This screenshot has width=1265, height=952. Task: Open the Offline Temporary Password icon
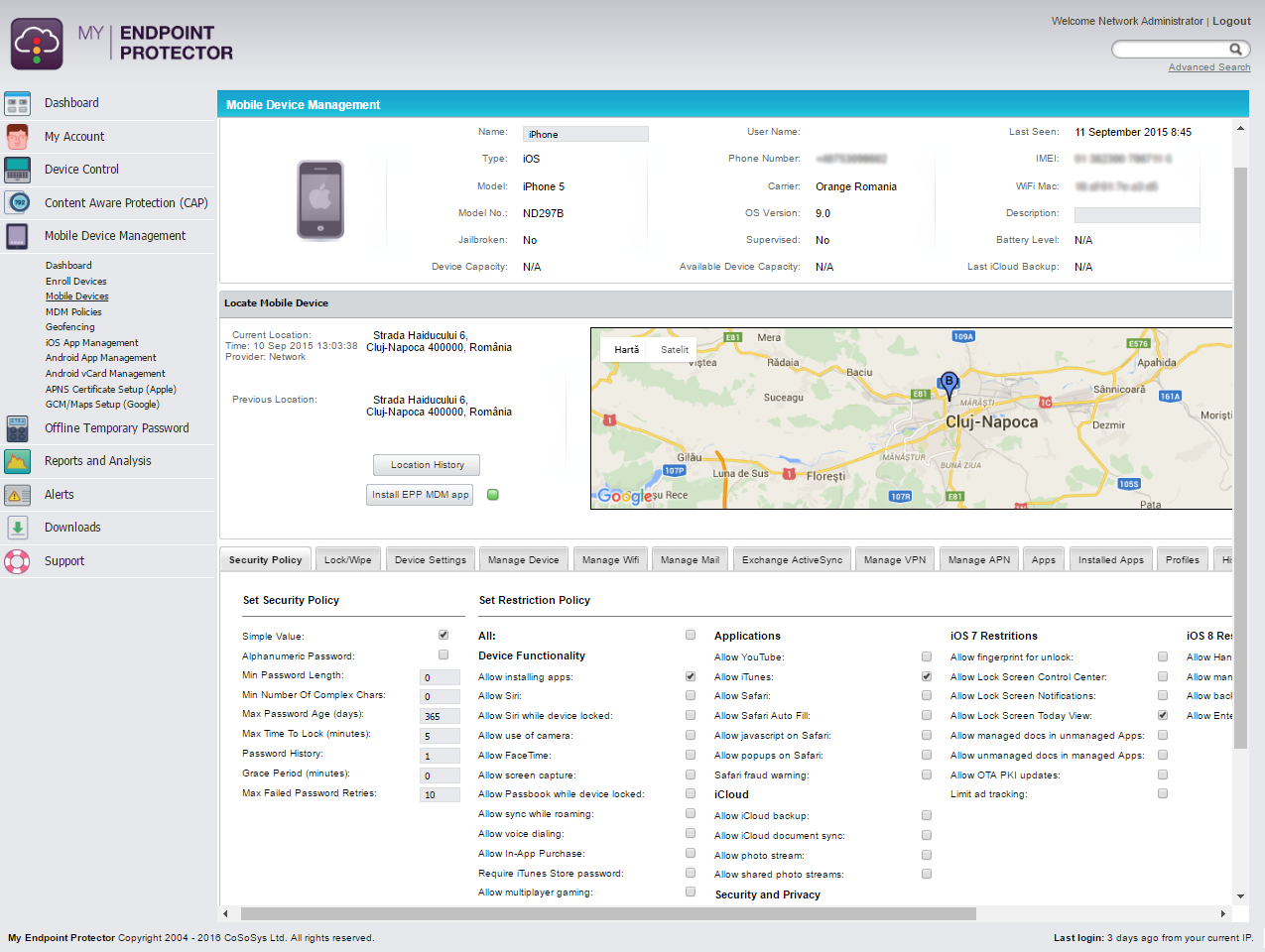[x=18, y=428]
